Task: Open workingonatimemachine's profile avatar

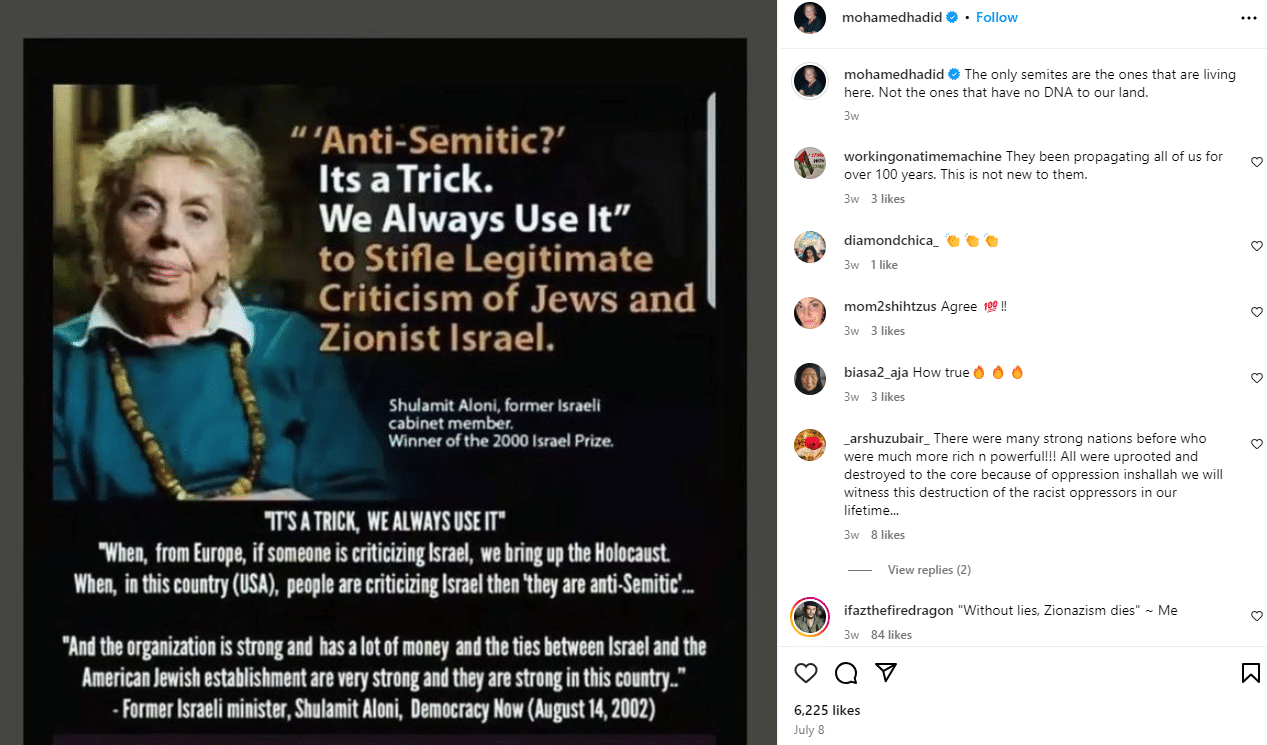Action: pyautogui.click(x=810, y=163)
